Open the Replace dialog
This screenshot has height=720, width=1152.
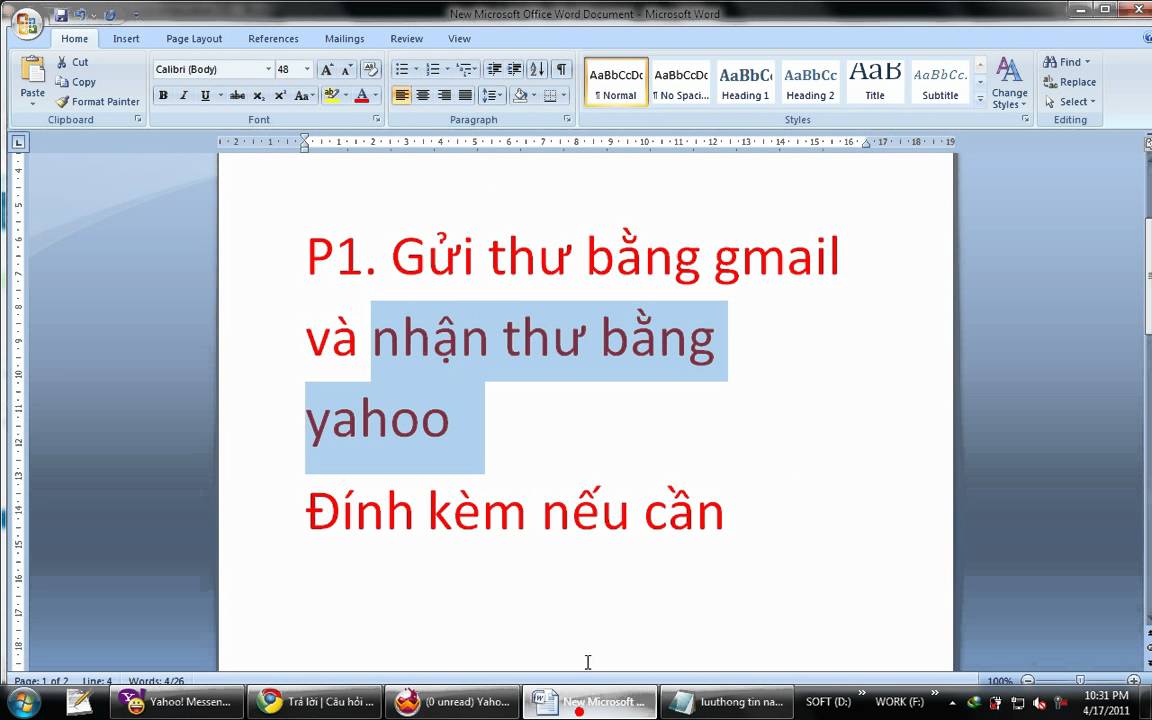click(1070, 82)
